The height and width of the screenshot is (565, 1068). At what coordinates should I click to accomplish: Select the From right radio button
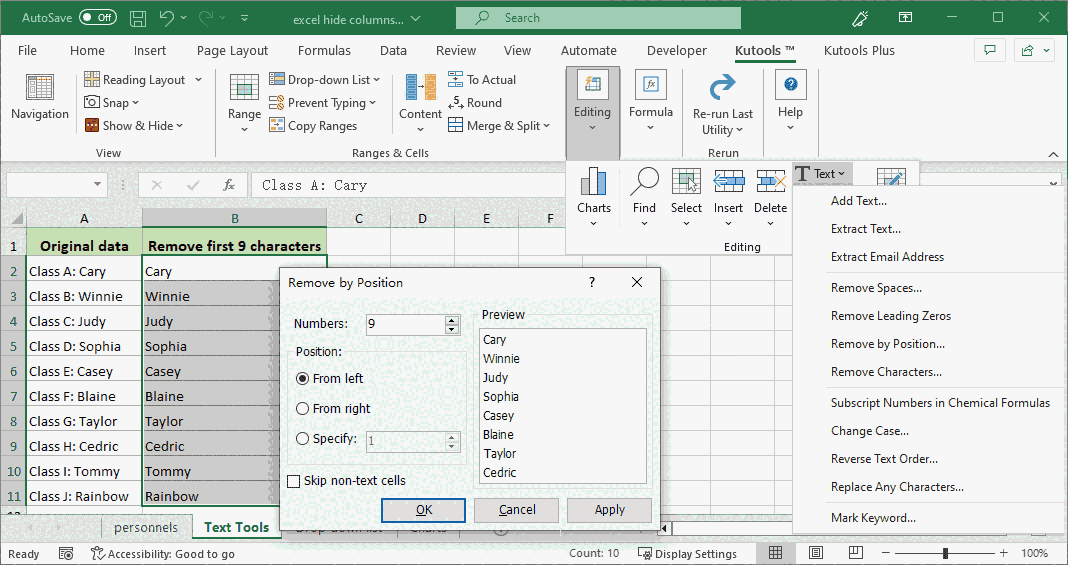click(303, 408)
